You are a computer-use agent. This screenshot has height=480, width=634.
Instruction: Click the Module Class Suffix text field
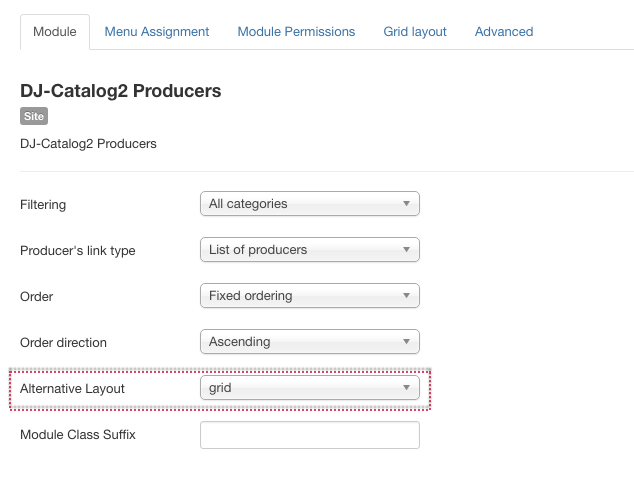(310, 435)
